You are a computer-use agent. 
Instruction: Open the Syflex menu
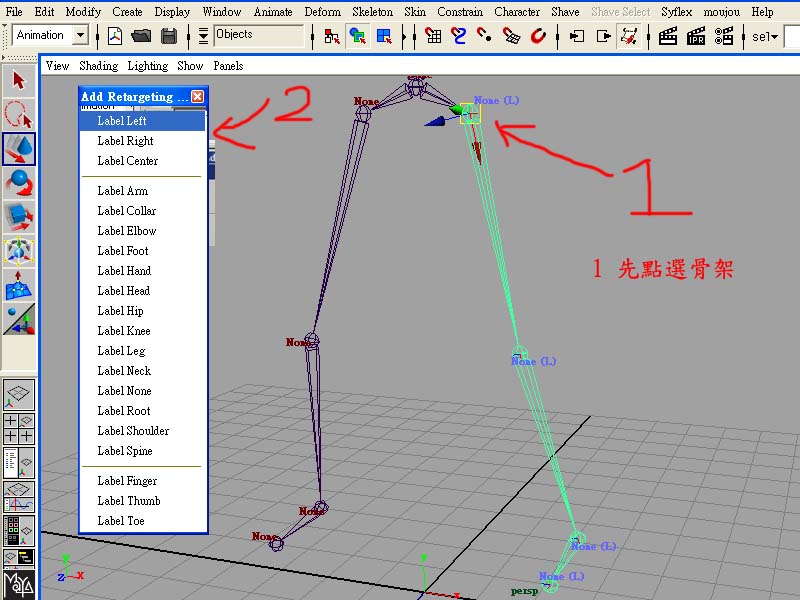677,11
